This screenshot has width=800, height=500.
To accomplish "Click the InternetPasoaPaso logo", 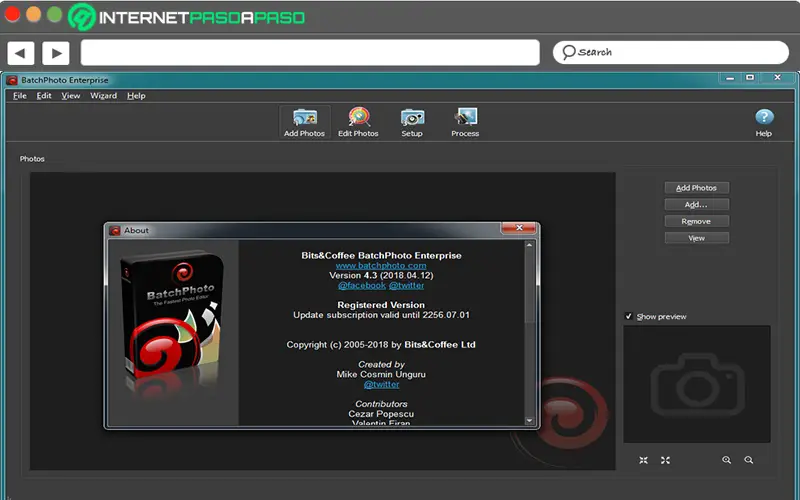I will pos(187,17).
